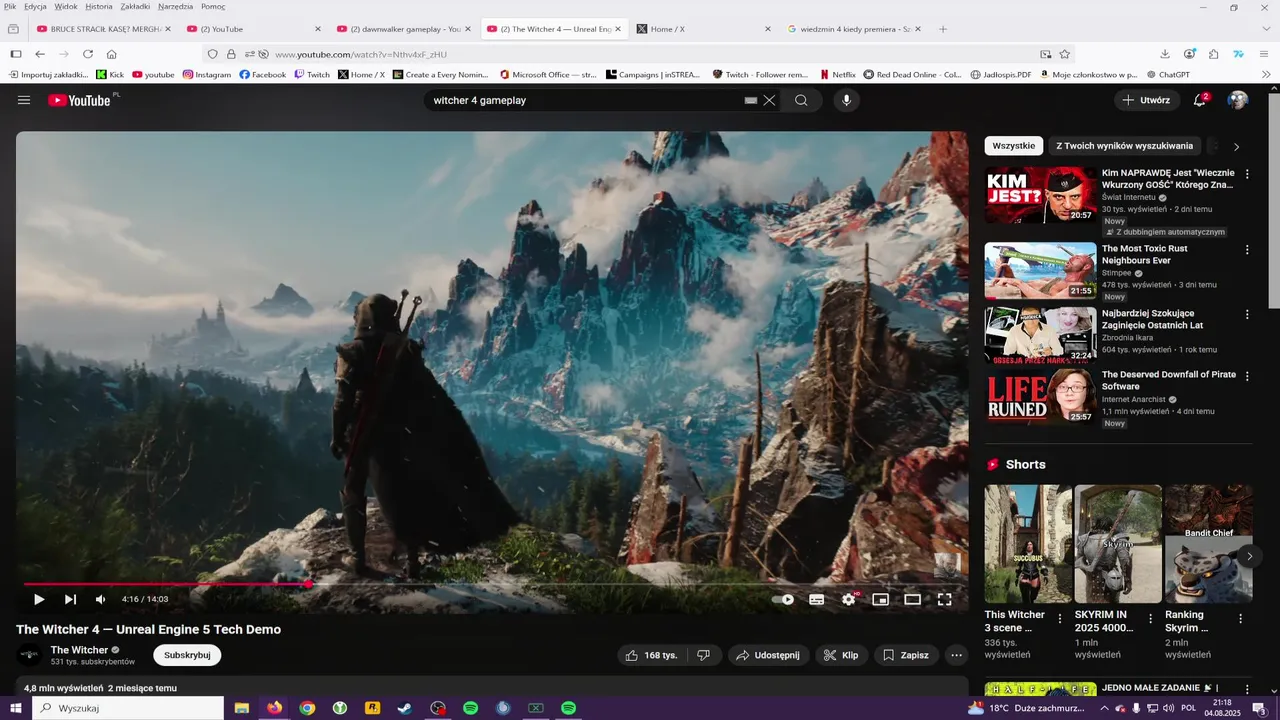1280x720 pixels.
Task: Open options for This Witcher 3 scene short
Action: 1060,619
